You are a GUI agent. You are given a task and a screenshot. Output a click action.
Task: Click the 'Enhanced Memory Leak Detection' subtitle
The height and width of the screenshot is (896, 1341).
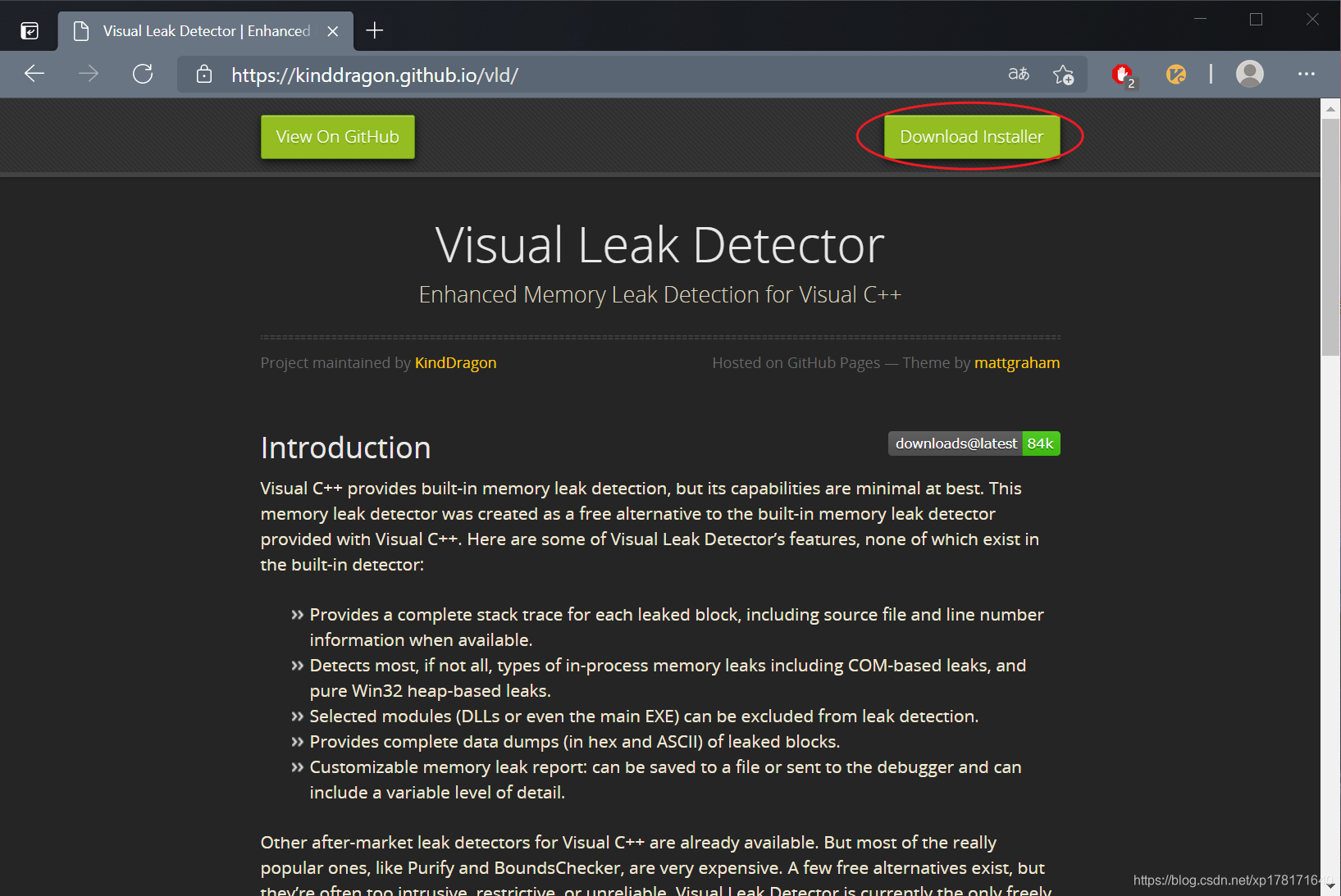[x=659, y=294]
